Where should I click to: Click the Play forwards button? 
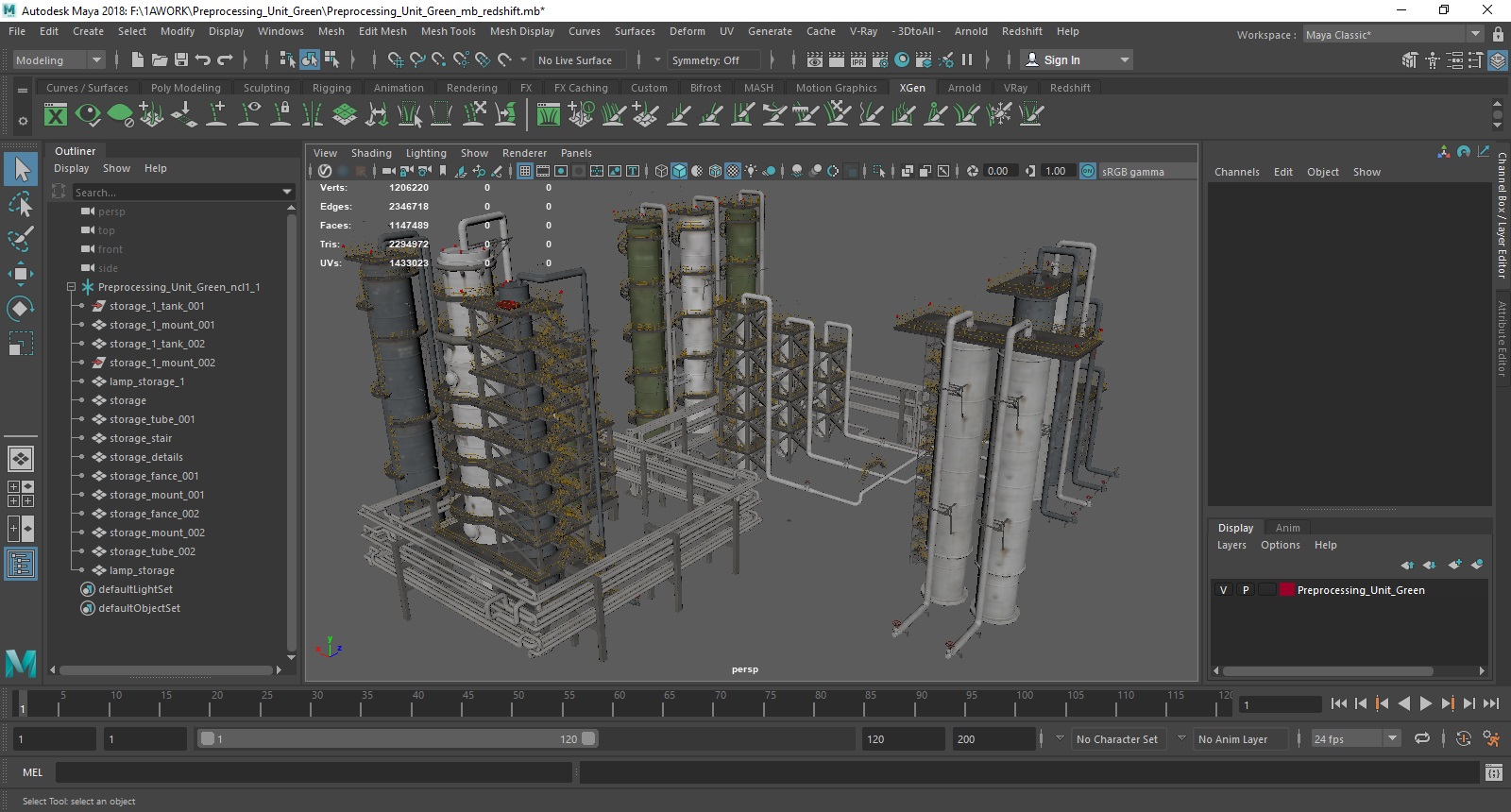1425,703
